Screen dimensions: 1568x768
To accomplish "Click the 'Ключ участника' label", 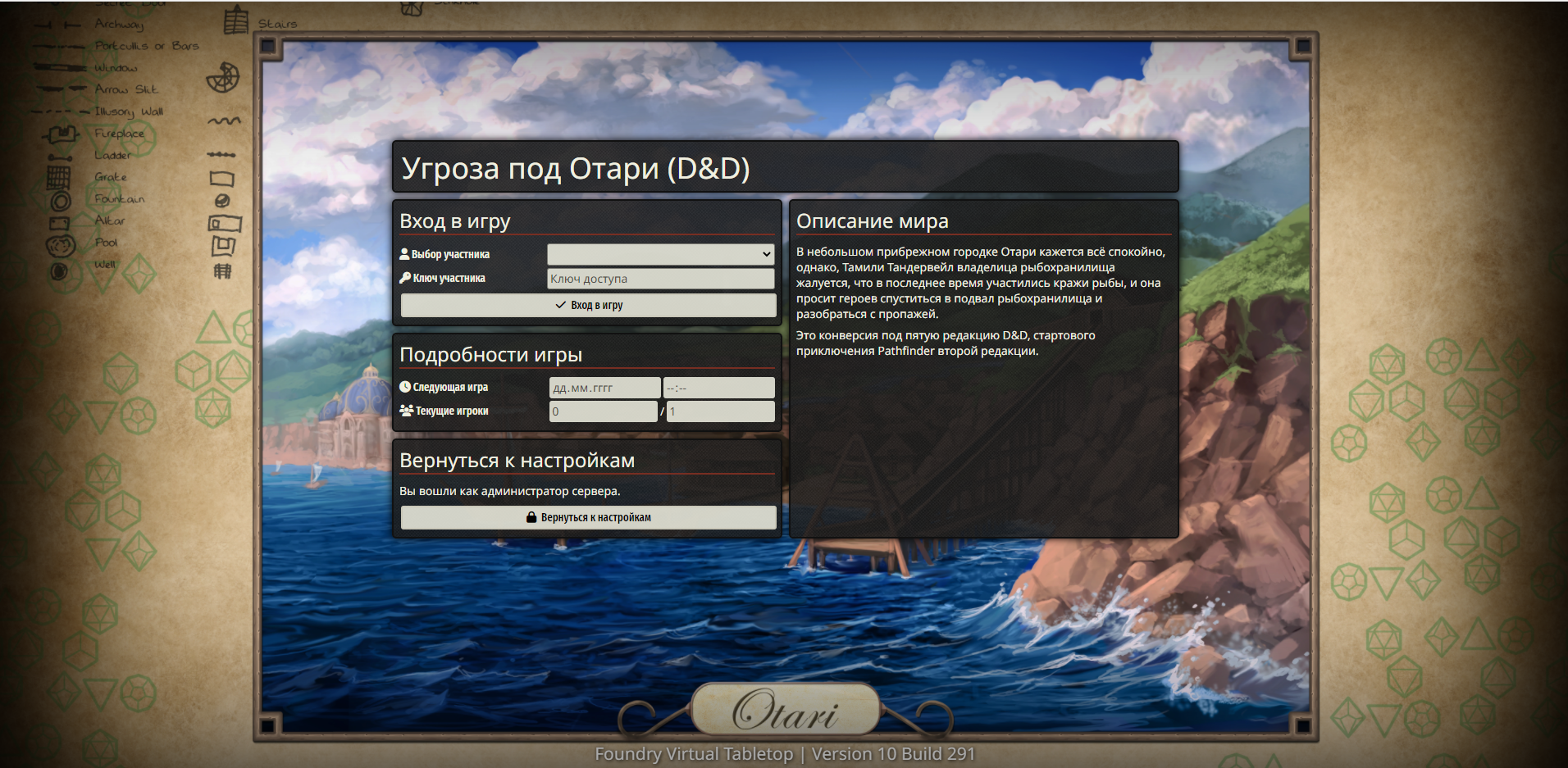I will click(x=449, y=278).
